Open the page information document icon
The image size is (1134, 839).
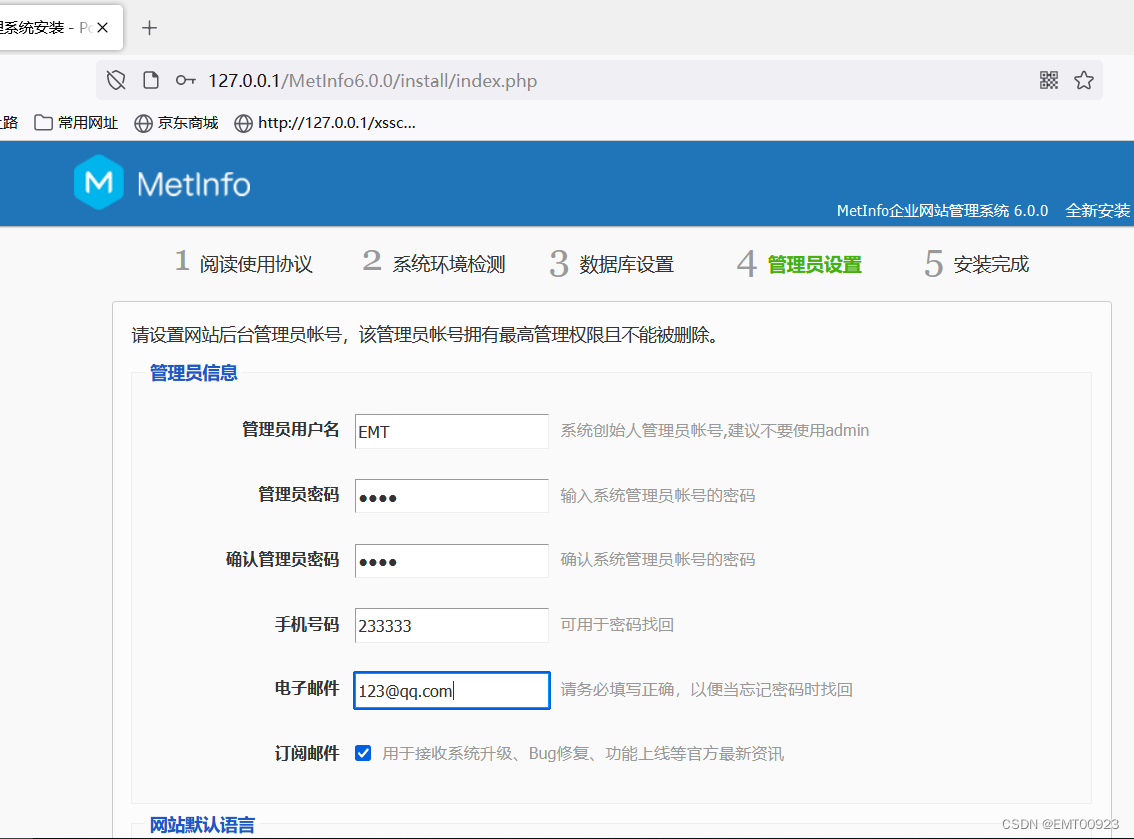coord(150,80)
